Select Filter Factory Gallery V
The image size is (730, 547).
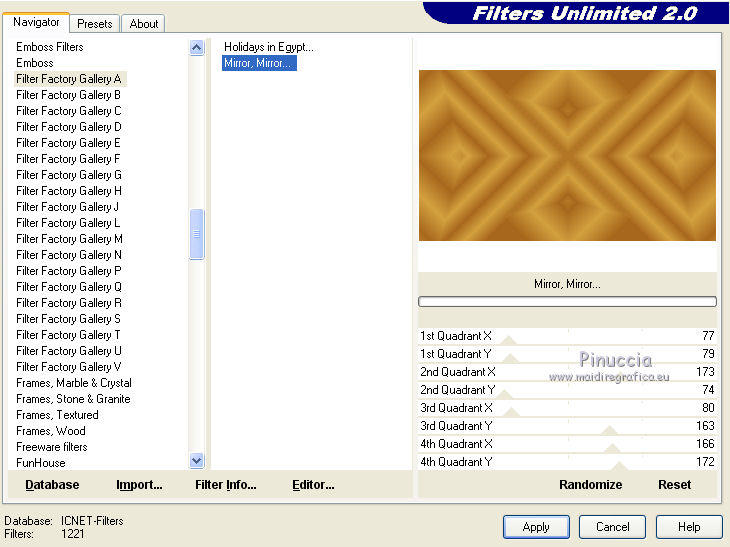tap(68, 367)
